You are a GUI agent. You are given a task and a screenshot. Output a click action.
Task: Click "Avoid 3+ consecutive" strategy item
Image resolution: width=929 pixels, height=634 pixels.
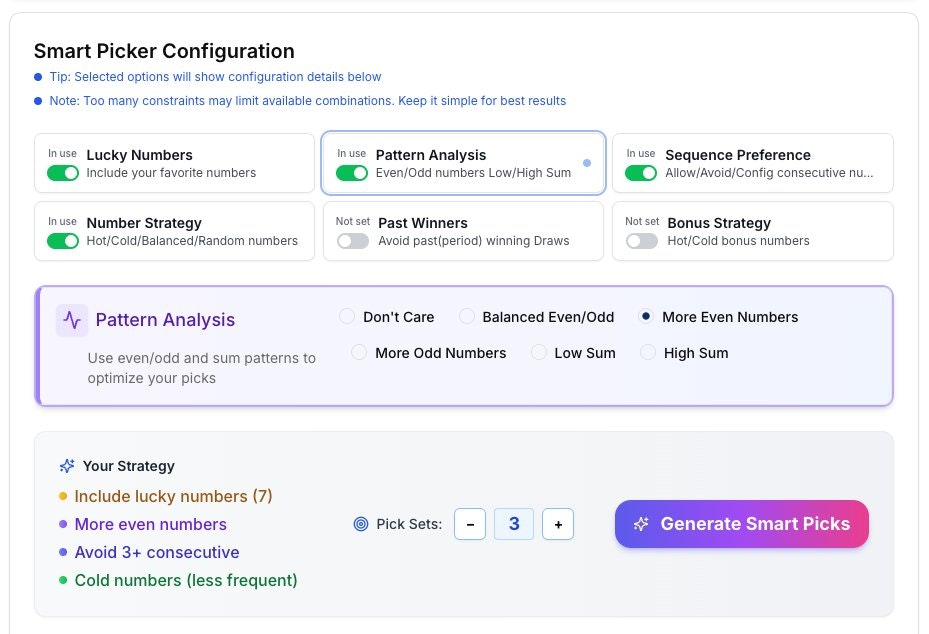(157, 552)
